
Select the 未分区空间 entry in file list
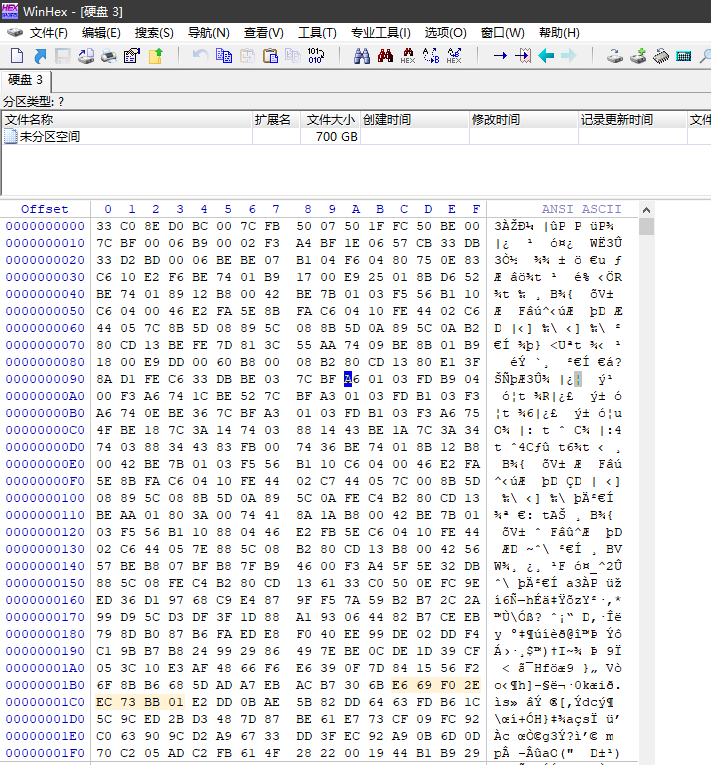coord(50,137)
